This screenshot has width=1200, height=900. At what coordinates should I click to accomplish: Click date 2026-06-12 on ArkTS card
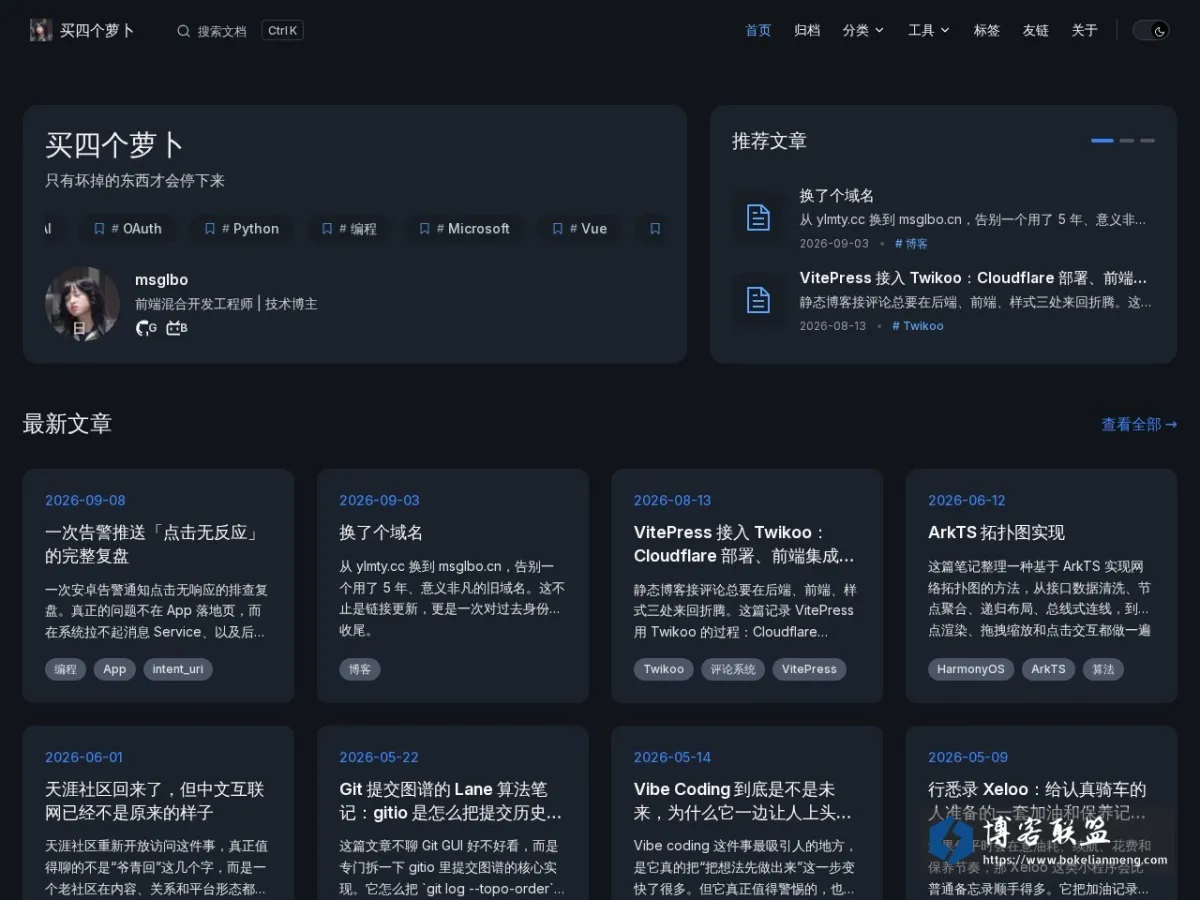(967, 500)
